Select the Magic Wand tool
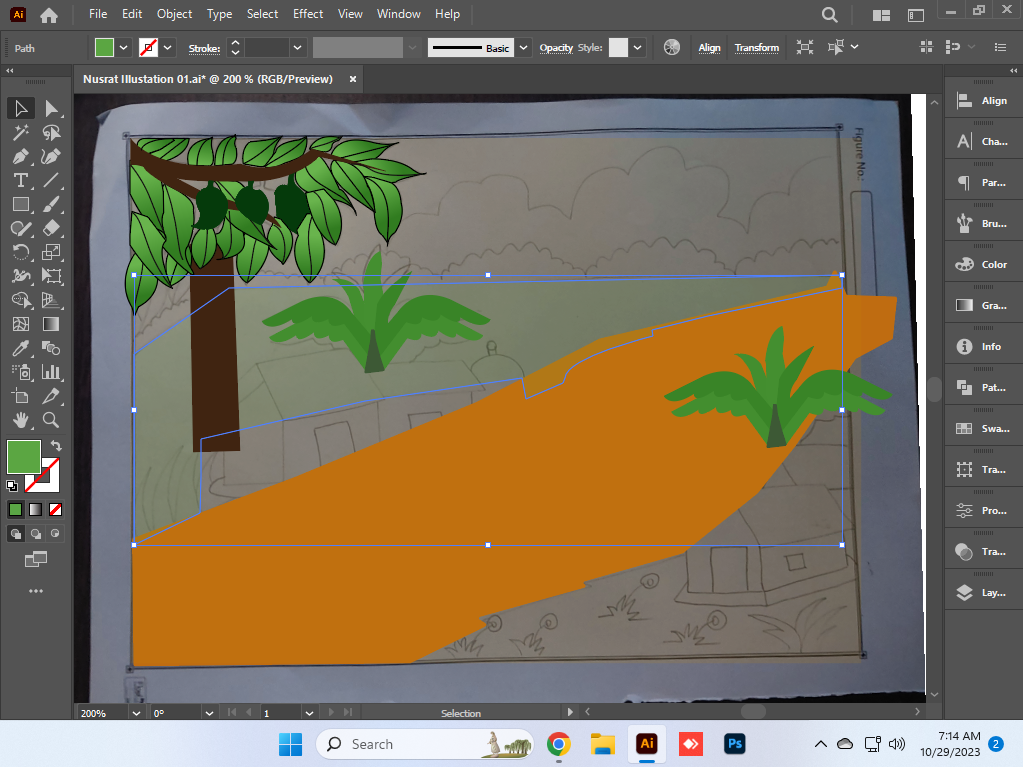 click(x=20, y=132)
